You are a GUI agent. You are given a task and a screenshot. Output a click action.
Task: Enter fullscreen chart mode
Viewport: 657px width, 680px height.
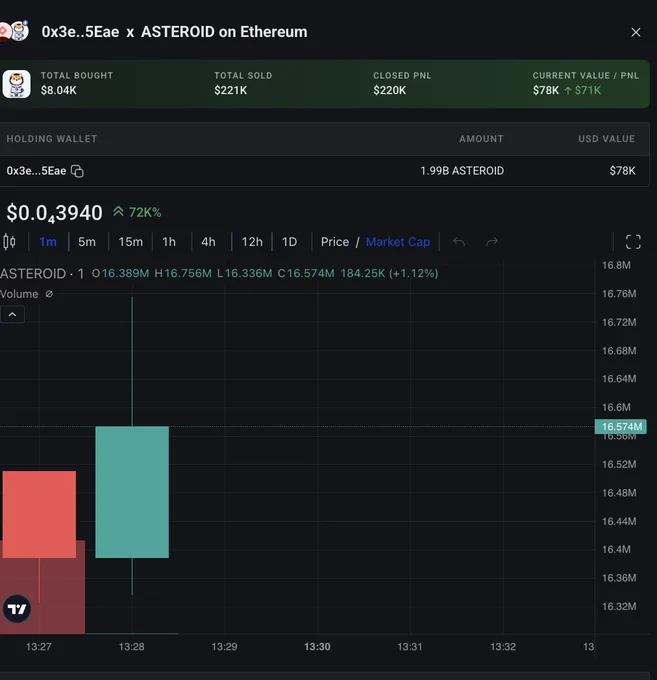coord(633,242)
